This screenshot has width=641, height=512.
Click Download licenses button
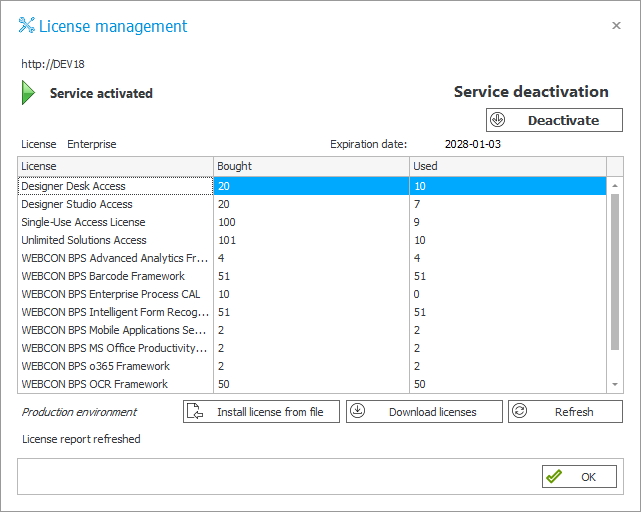click(x=424, y=411)
